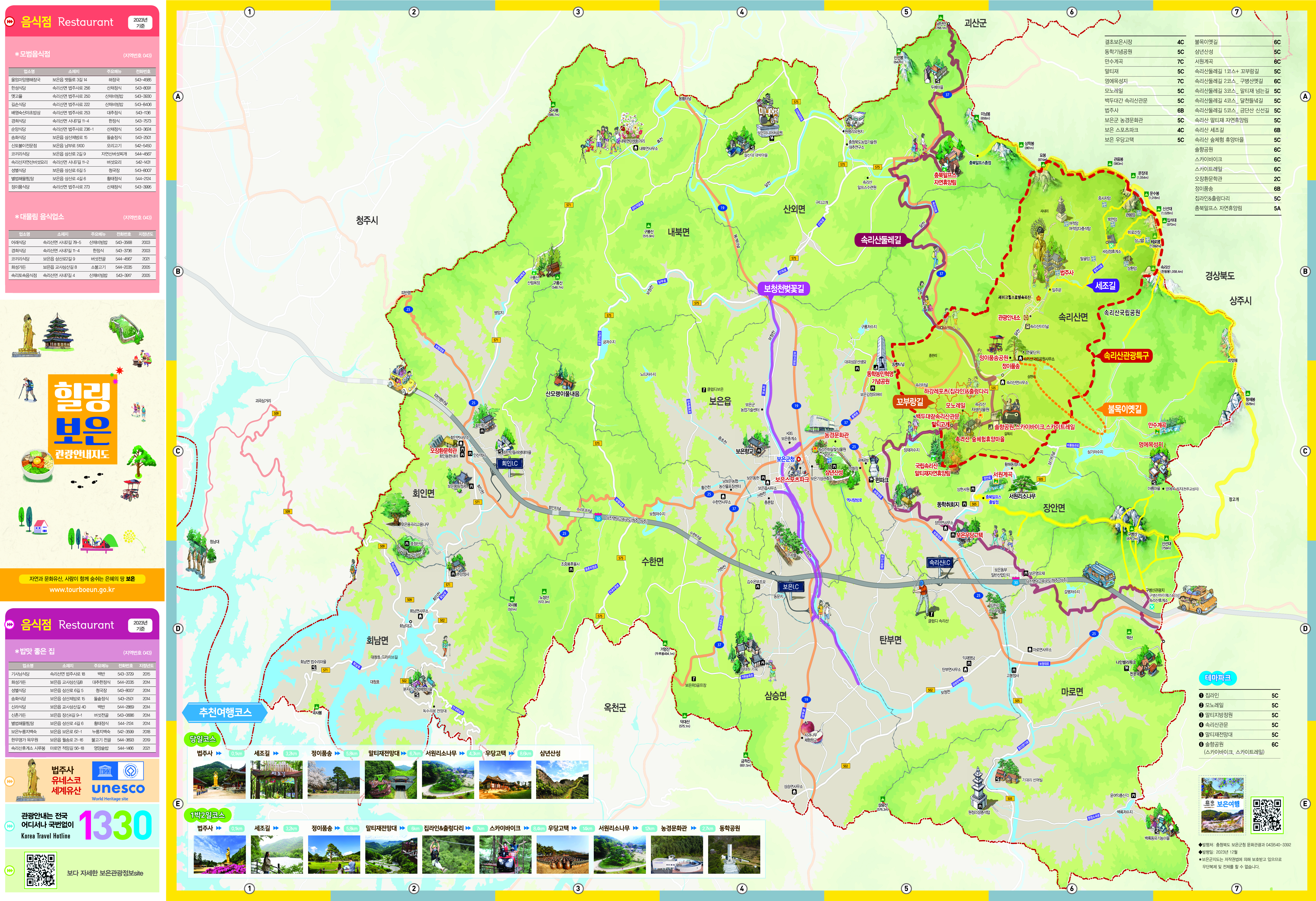Click the orange fast-forward icon beside 법주사 유네스코
This screenshot has height=901, width=1316.
[x=10, y=782]
